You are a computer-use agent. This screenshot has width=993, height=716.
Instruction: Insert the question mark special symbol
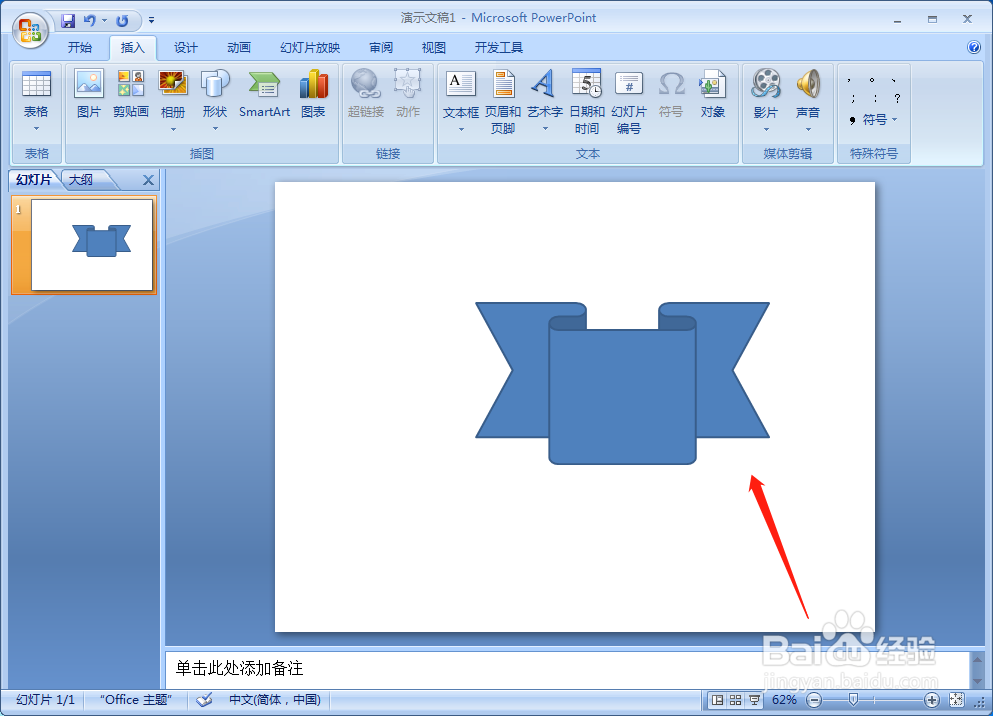pyautogui.click(x=897, y=98)
